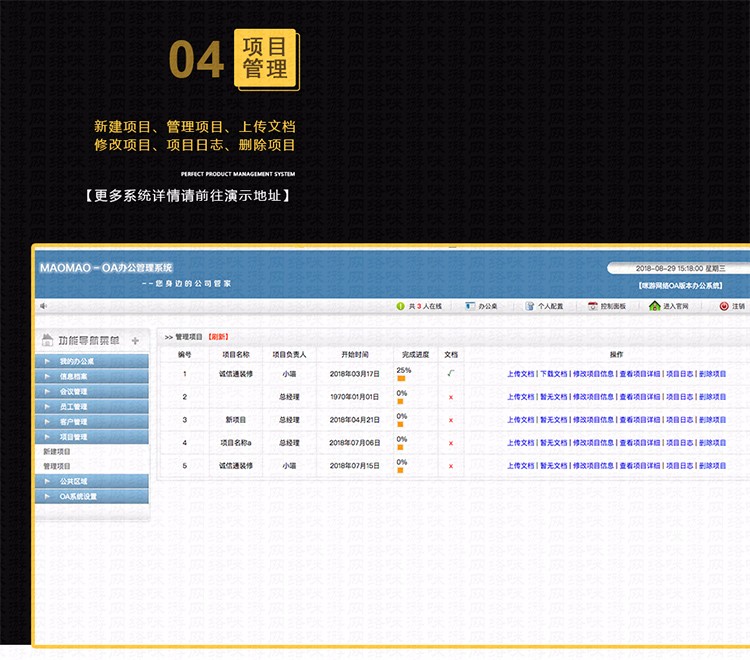Click the 开始时间 column header
750x660 pixels.
click(354, 354)
